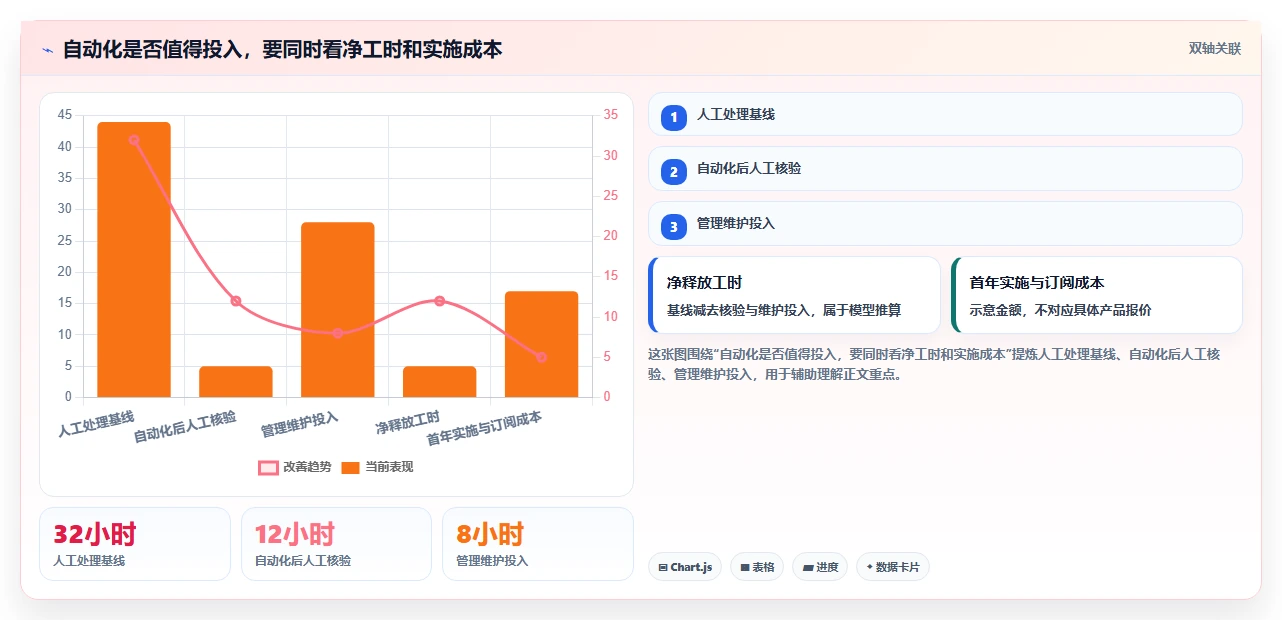1282x620 pixels.
Task: Click the 人工处理基线 orange bar
Action: click(134, 259)
